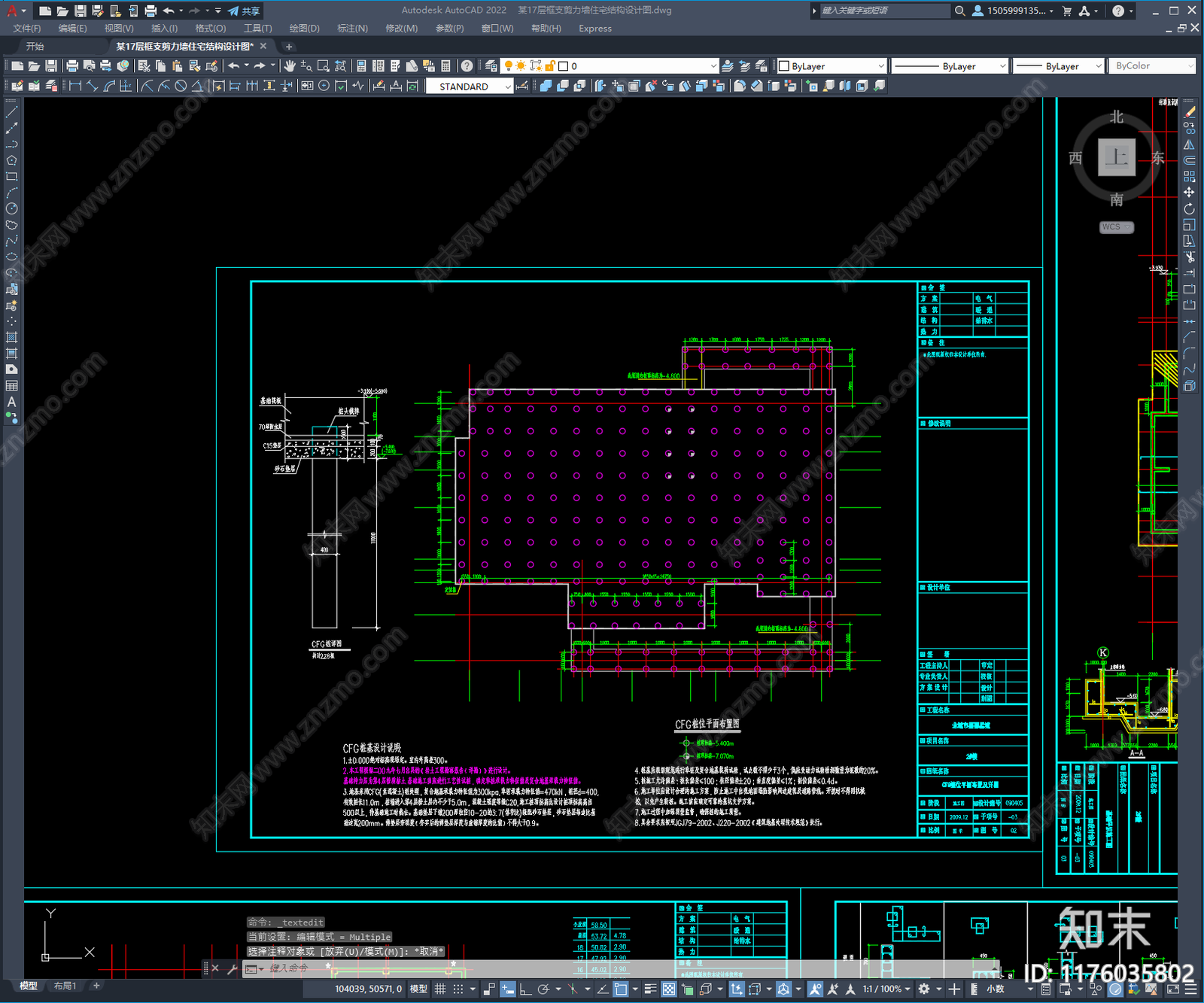Open the 文件(F) menu

tap(27, 29)
